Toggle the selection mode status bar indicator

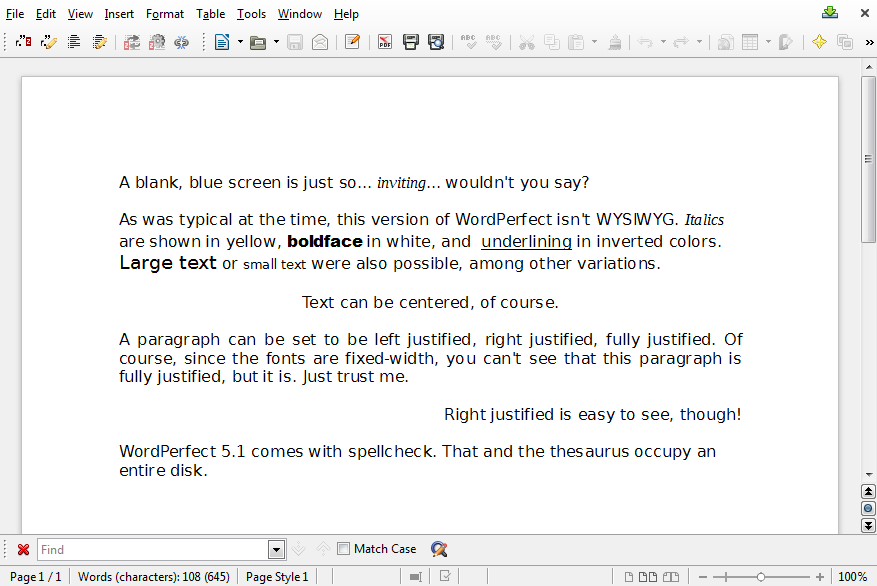[x=416, y=576]
